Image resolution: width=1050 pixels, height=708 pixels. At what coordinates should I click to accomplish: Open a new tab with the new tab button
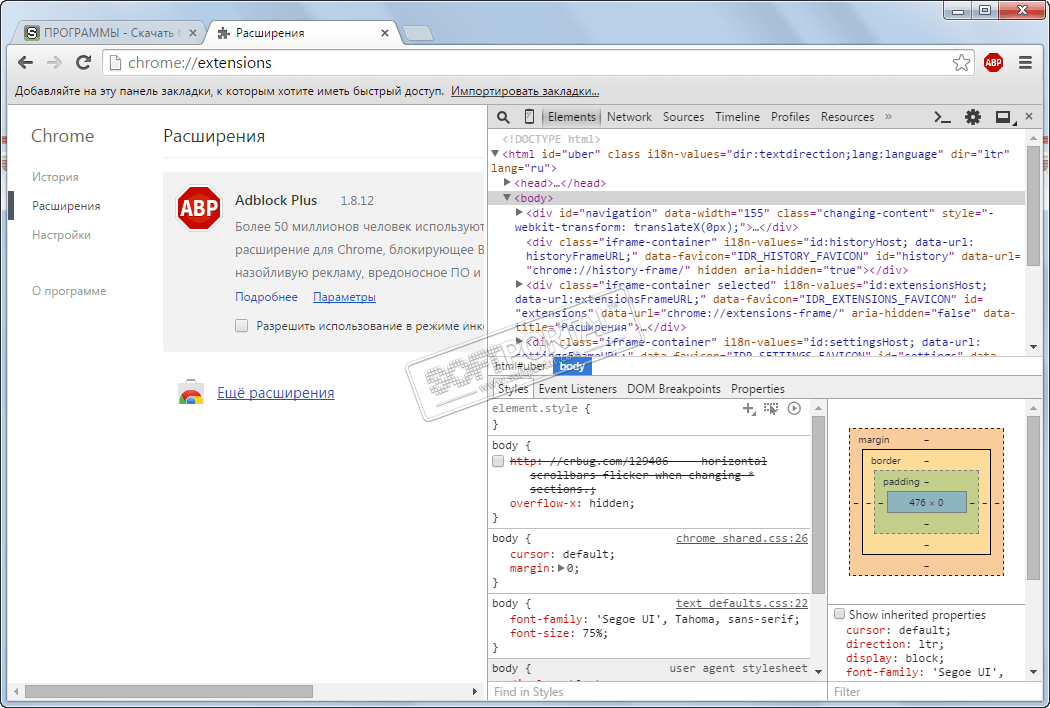click(x=419, y=33)
